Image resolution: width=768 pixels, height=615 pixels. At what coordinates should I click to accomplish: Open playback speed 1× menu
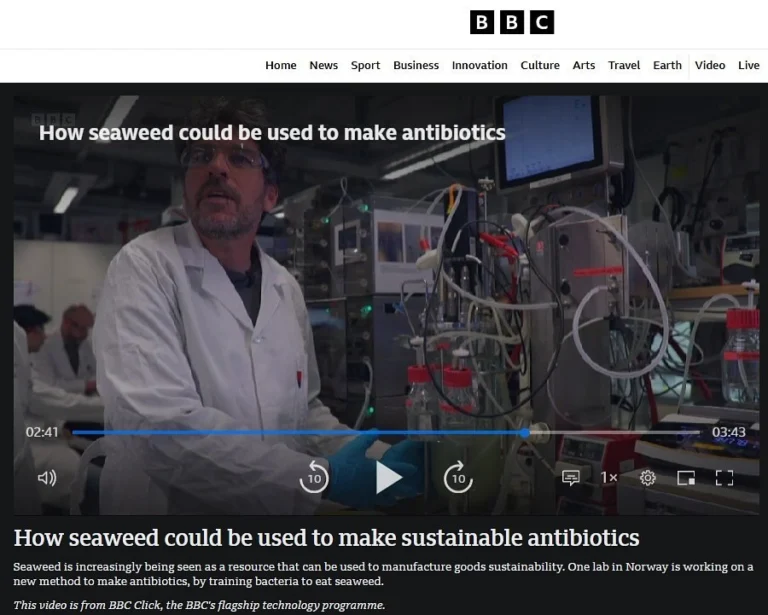609,478
